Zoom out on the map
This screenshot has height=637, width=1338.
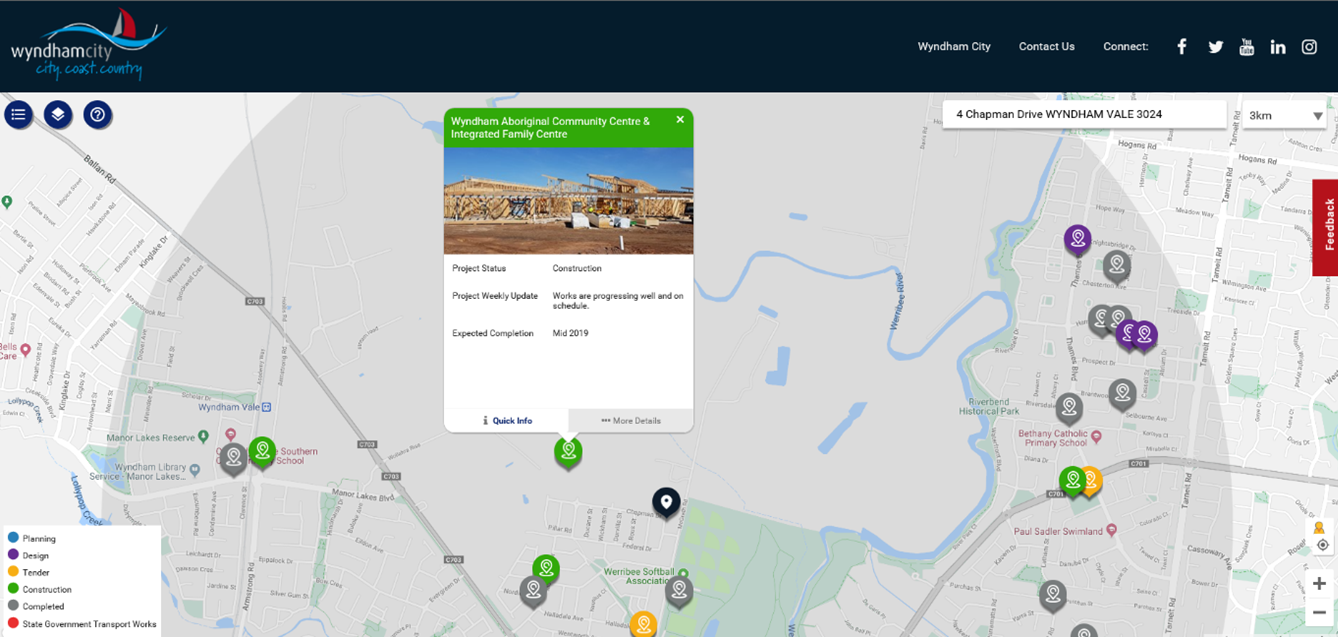tap(1319, 612)
